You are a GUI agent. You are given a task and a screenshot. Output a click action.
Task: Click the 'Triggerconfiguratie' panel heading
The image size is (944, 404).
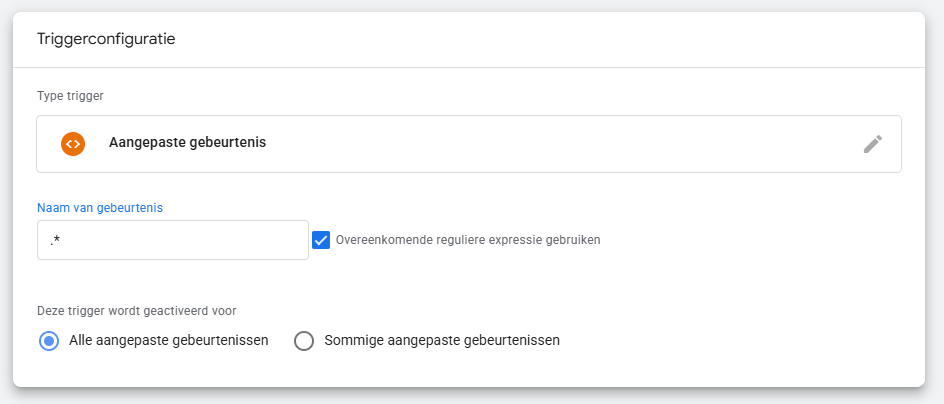tap(107, 39)
